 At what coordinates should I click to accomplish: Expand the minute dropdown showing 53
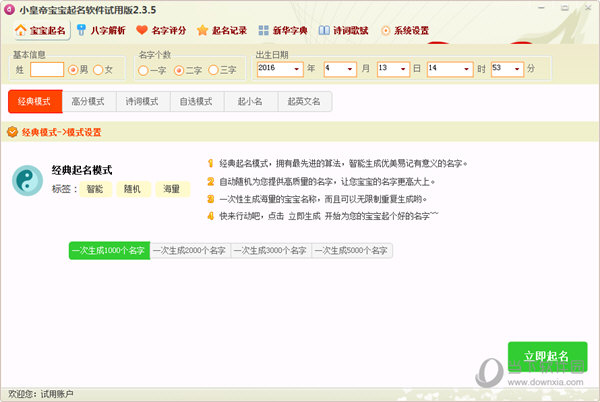click(517, 69)
